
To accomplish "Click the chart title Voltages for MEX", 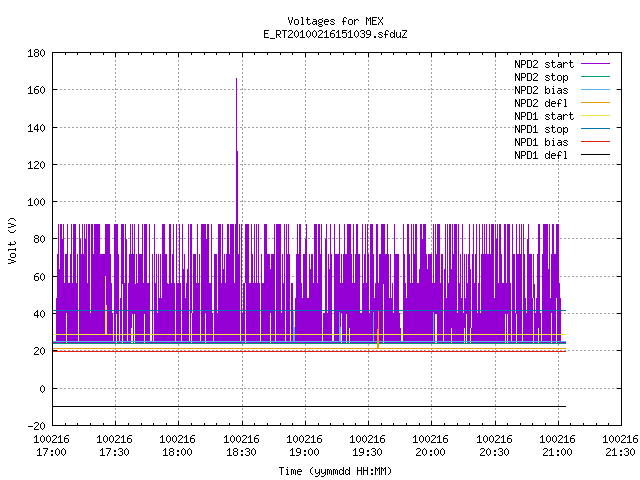I will pyautogui.click(x=335, y=21).
